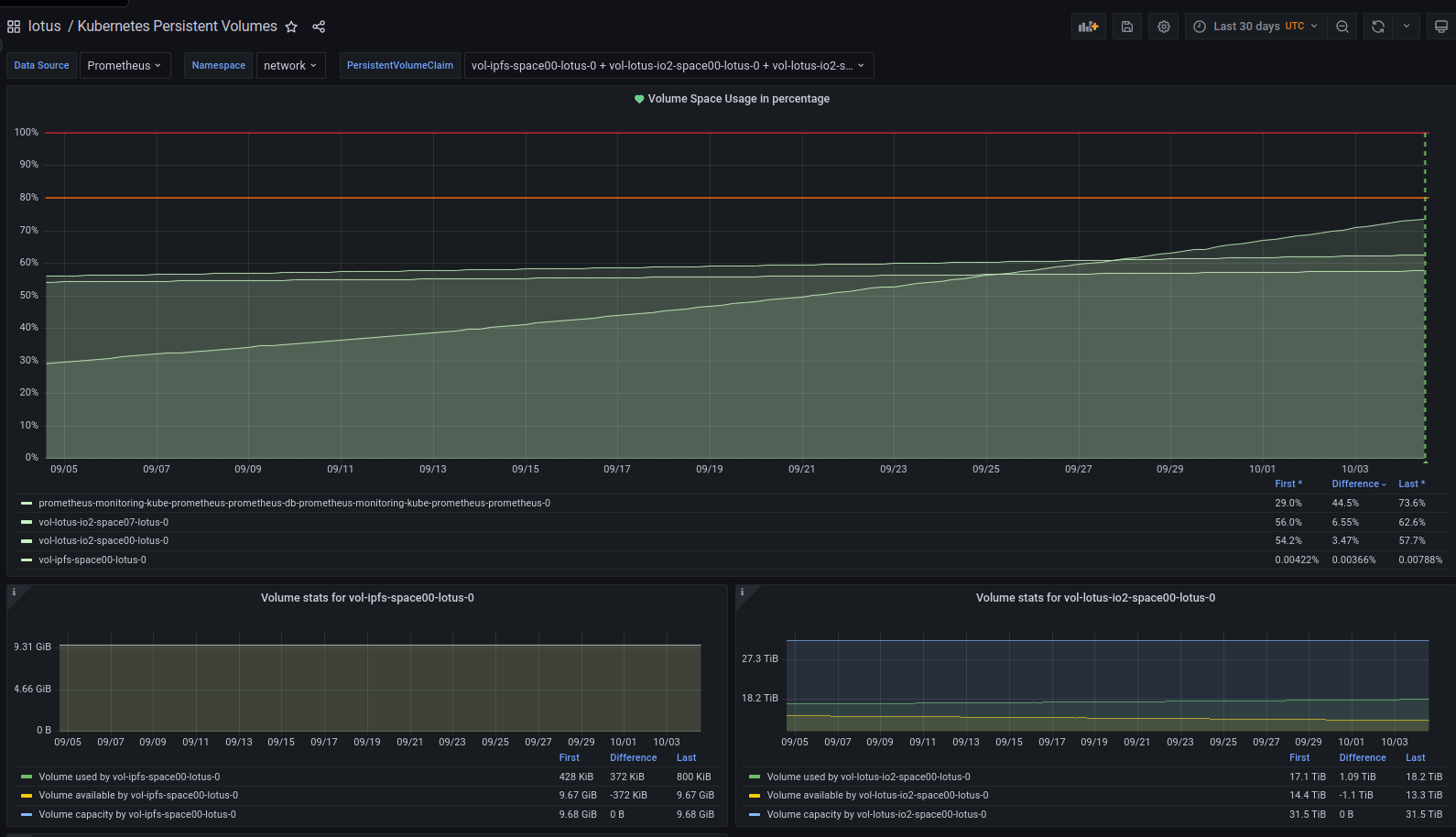Zoom out the time range
The image size is (1456, 837).
pyautogui.click(x=1342, y=27)
